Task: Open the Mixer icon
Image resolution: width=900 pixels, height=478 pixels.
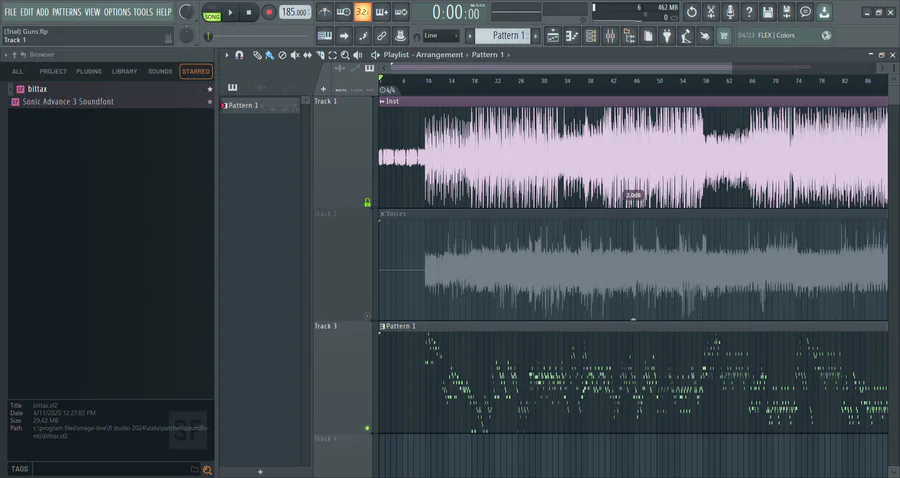Action: (610, 36)
